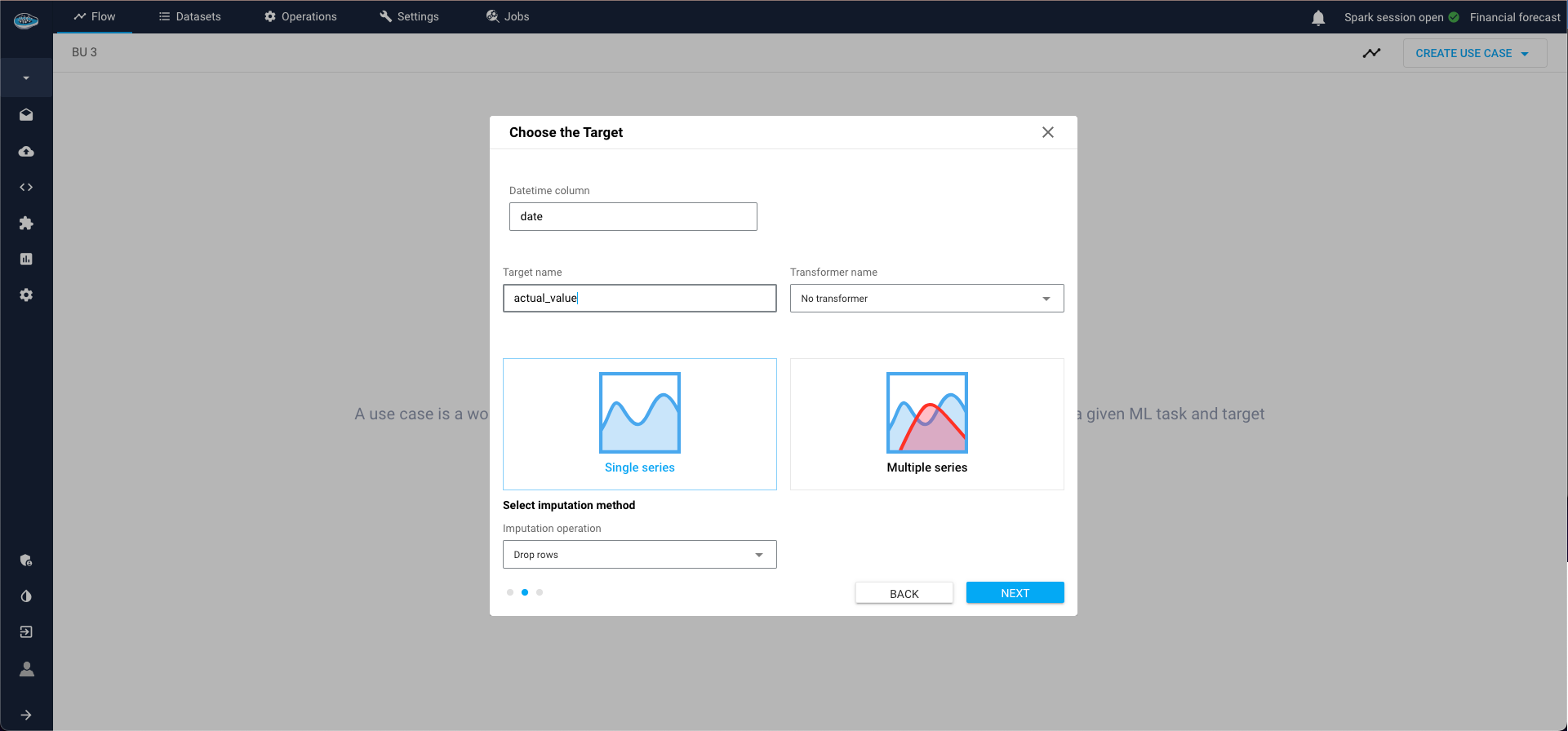Click the BACK button
The image size is (1568, 731).
904,593
